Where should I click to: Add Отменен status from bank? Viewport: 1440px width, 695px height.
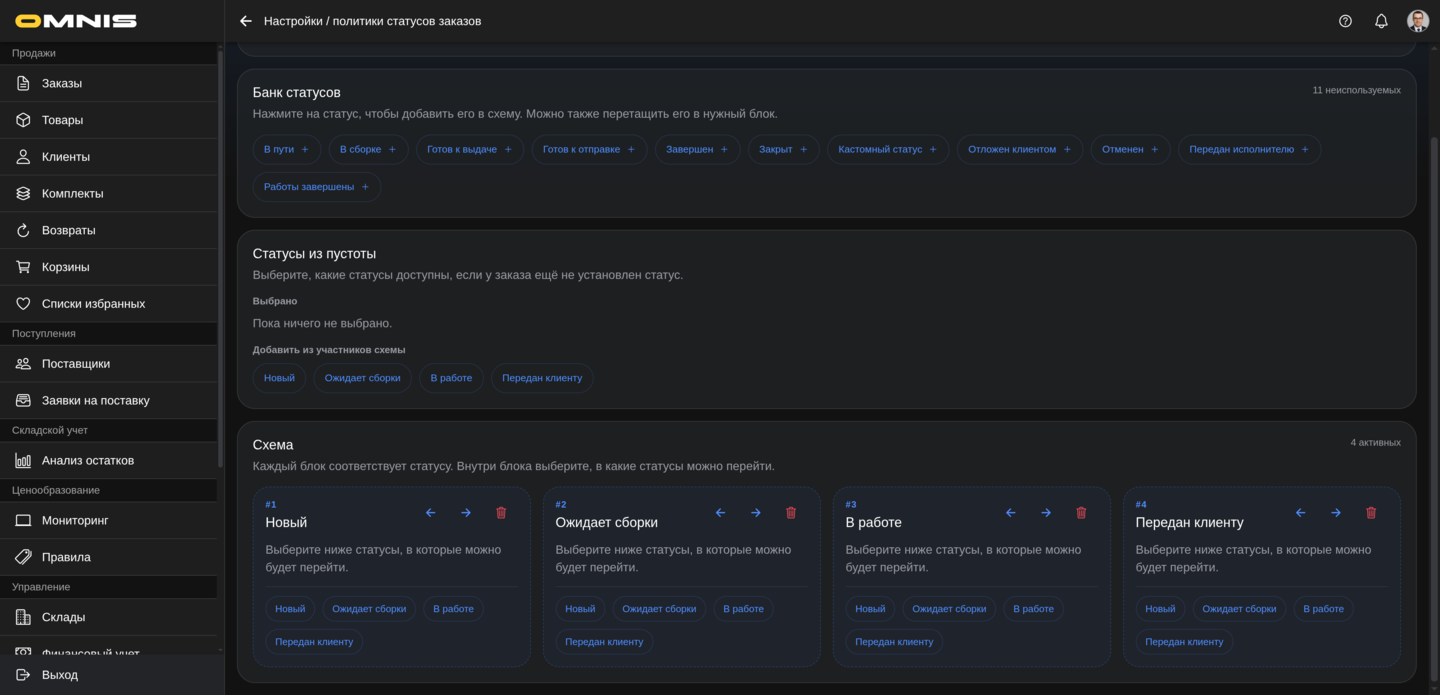1130,150
